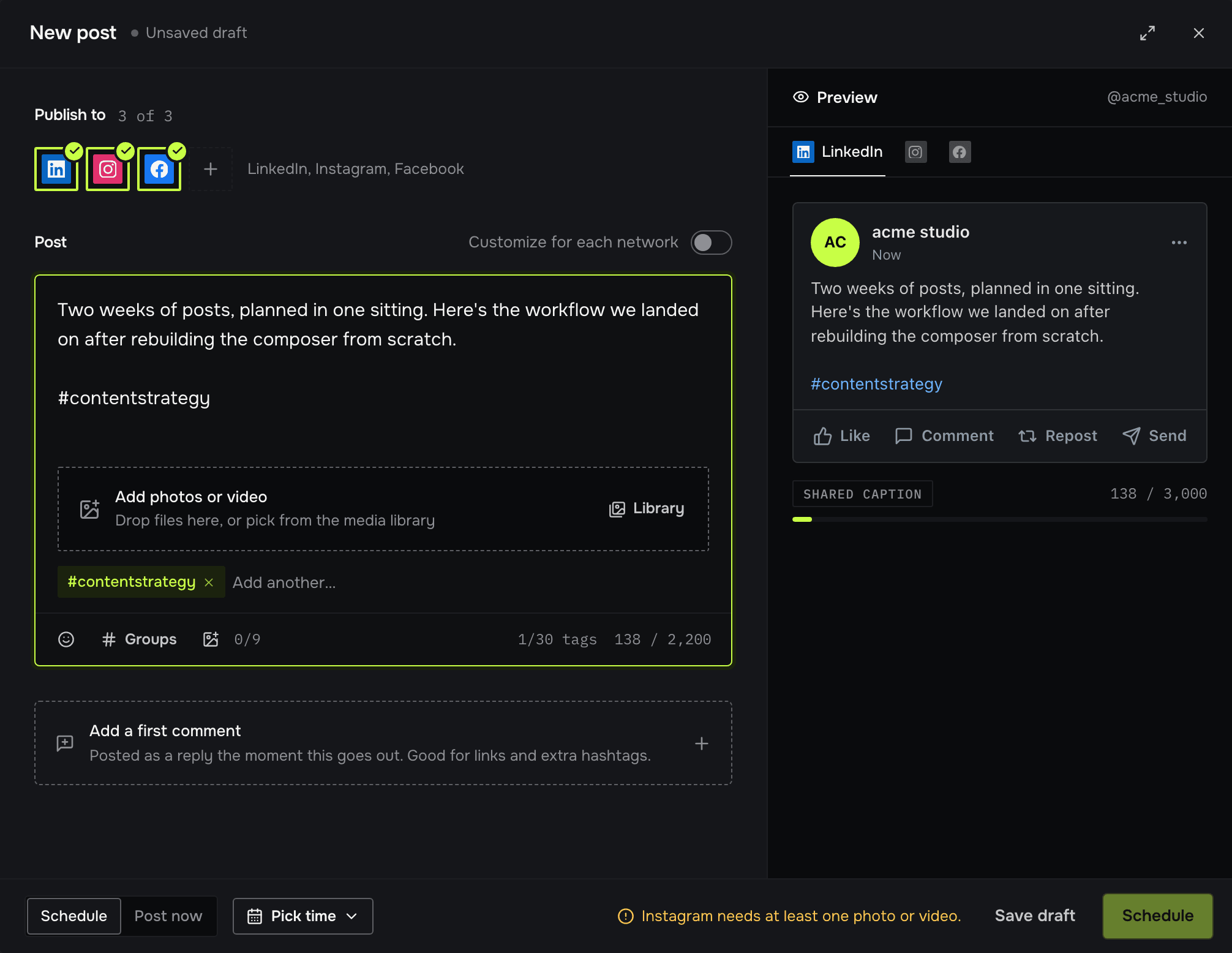
Task: Click the '1/30 tags' counter
Action: 557,639
